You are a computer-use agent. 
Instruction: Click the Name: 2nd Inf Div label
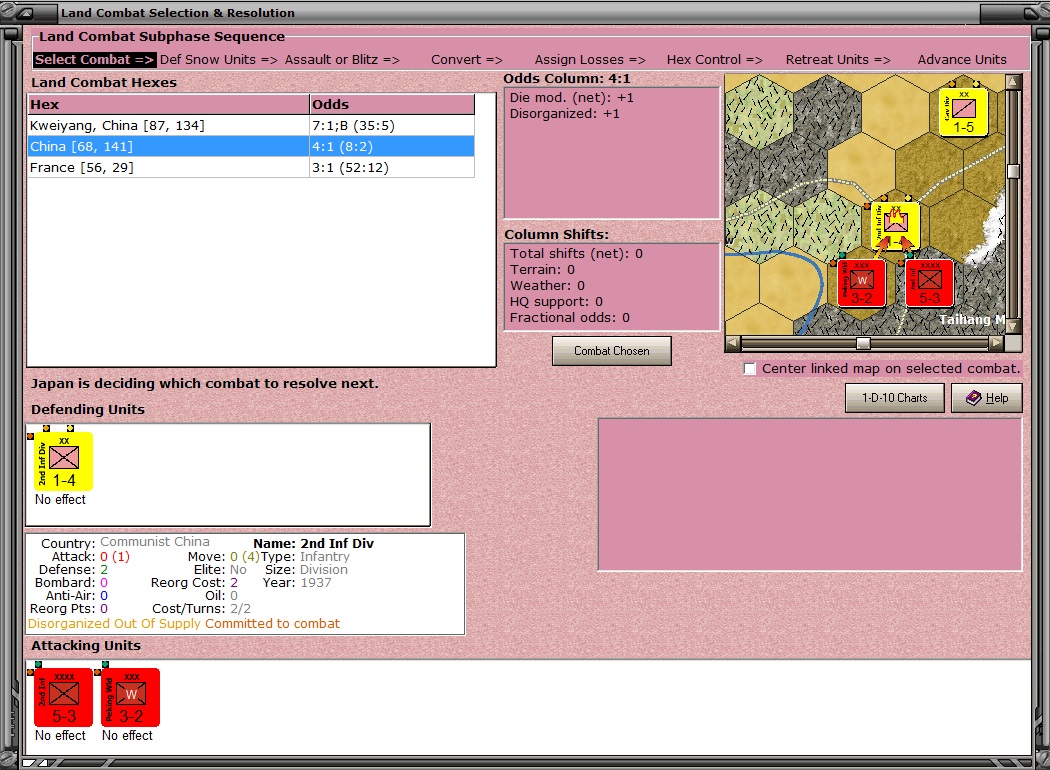pyautogui.click(x=313, y=544)
